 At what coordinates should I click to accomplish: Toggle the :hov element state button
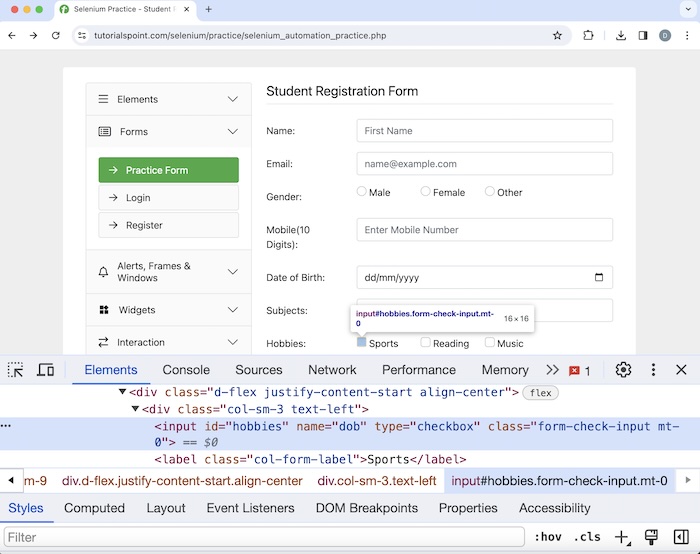(546, 537)
